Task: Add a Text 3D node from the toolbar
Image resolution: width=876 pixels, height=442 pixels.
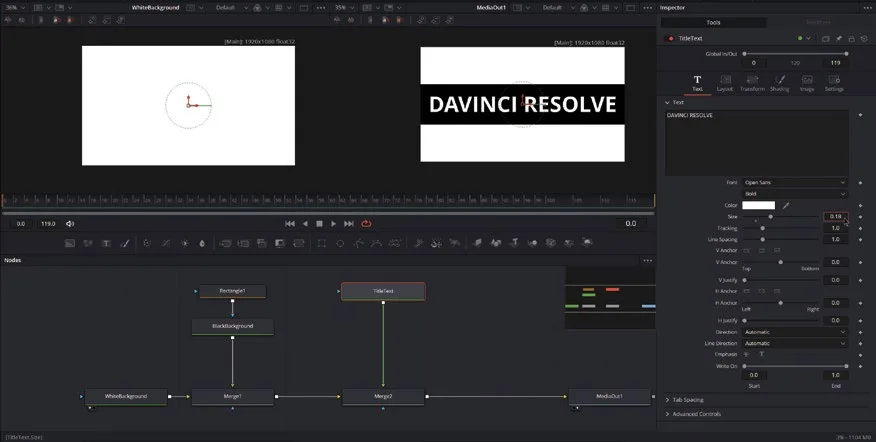Action: pos(515,243)
